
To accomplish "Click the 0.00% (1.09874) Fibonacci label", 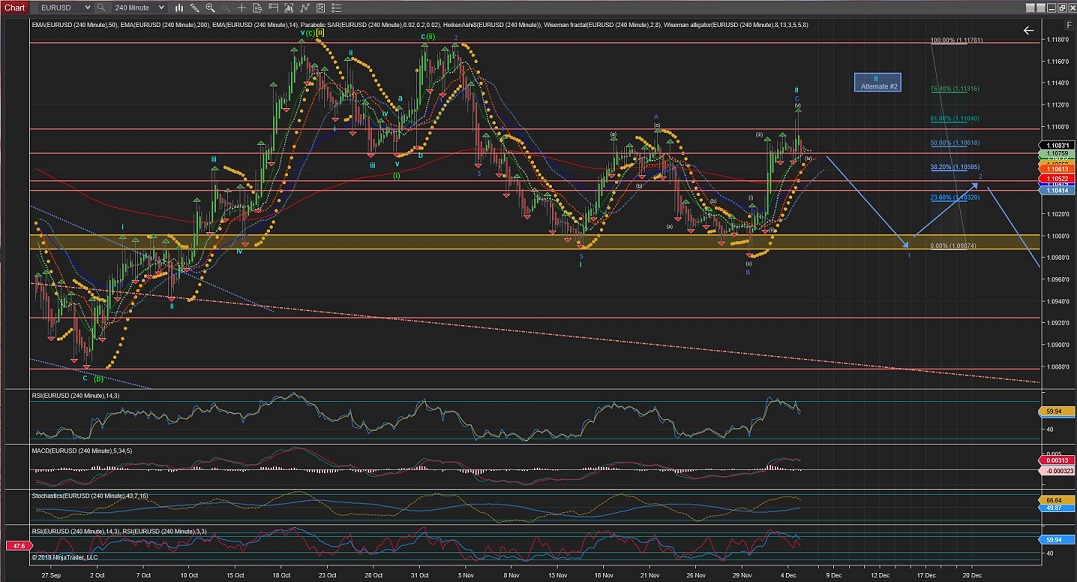I will point(953,245).
